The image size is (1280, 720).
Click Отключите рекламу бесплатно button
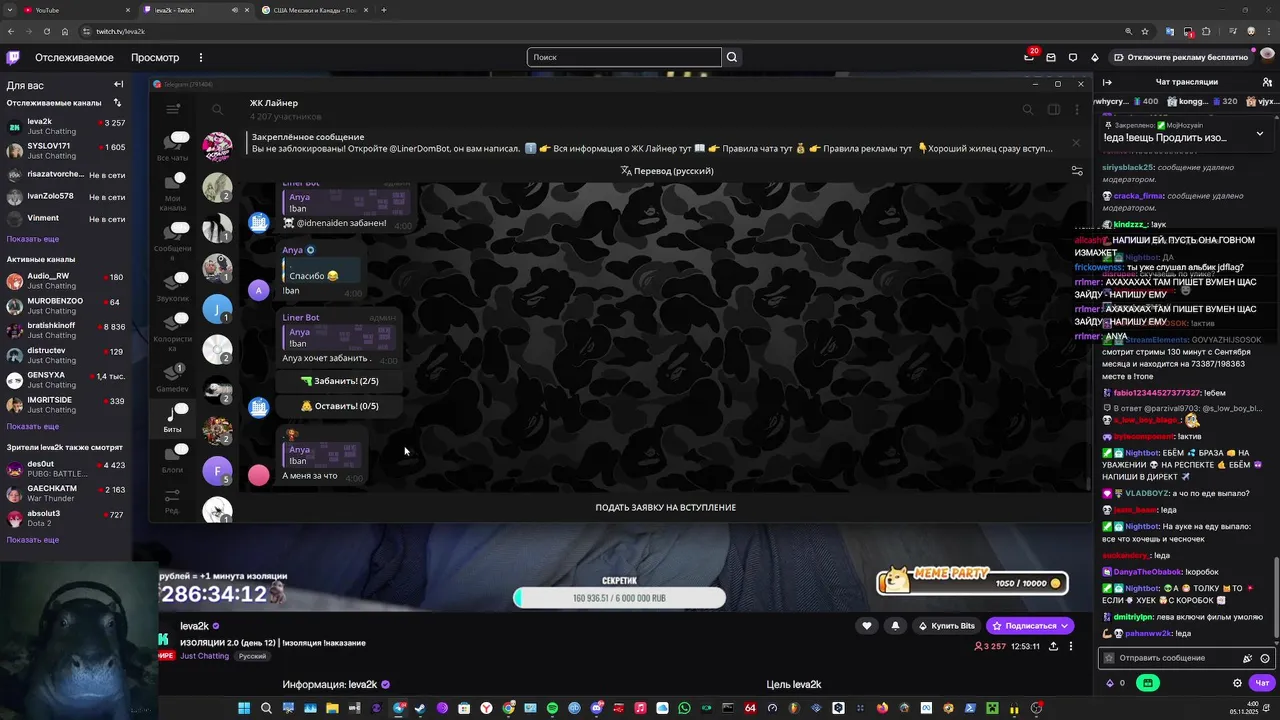click(1181, 57)
